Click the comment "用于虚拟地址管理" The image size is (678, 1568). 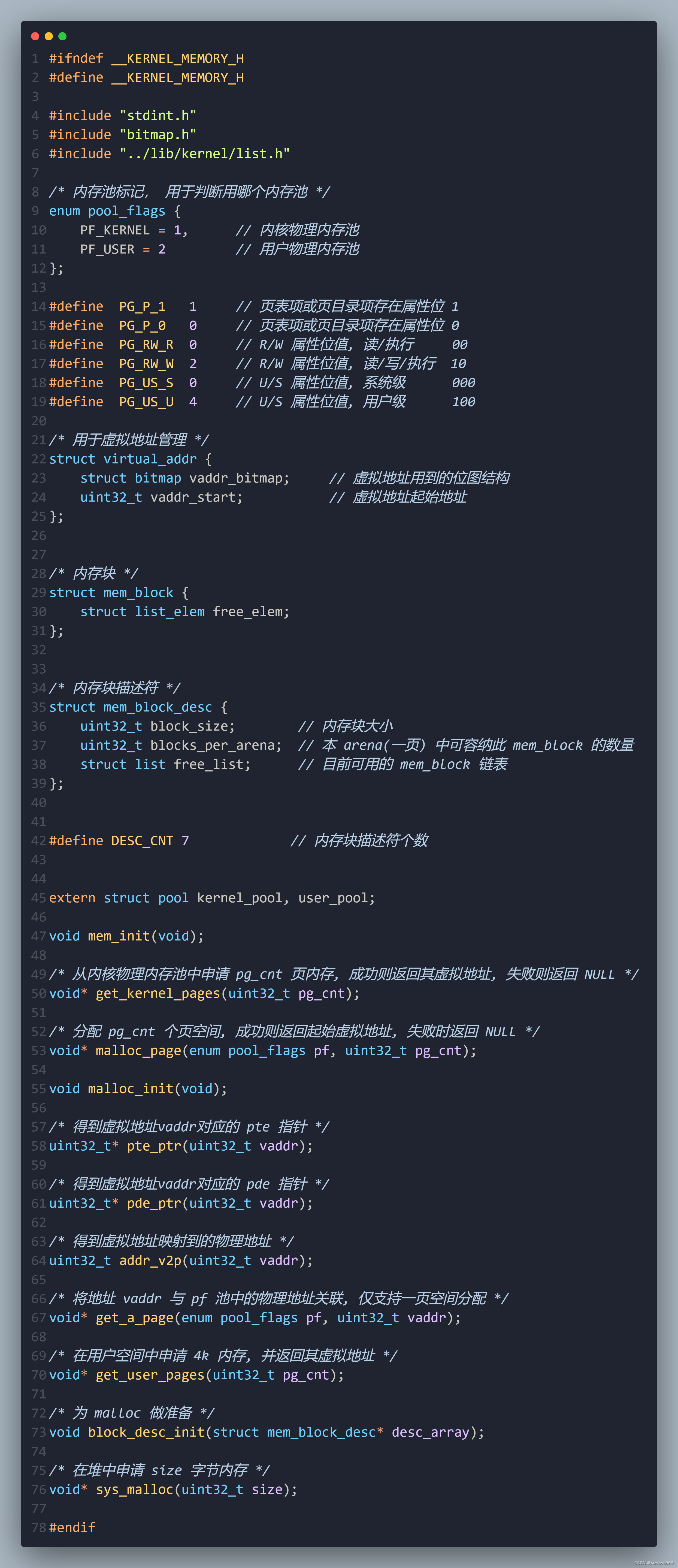point(130,440)
